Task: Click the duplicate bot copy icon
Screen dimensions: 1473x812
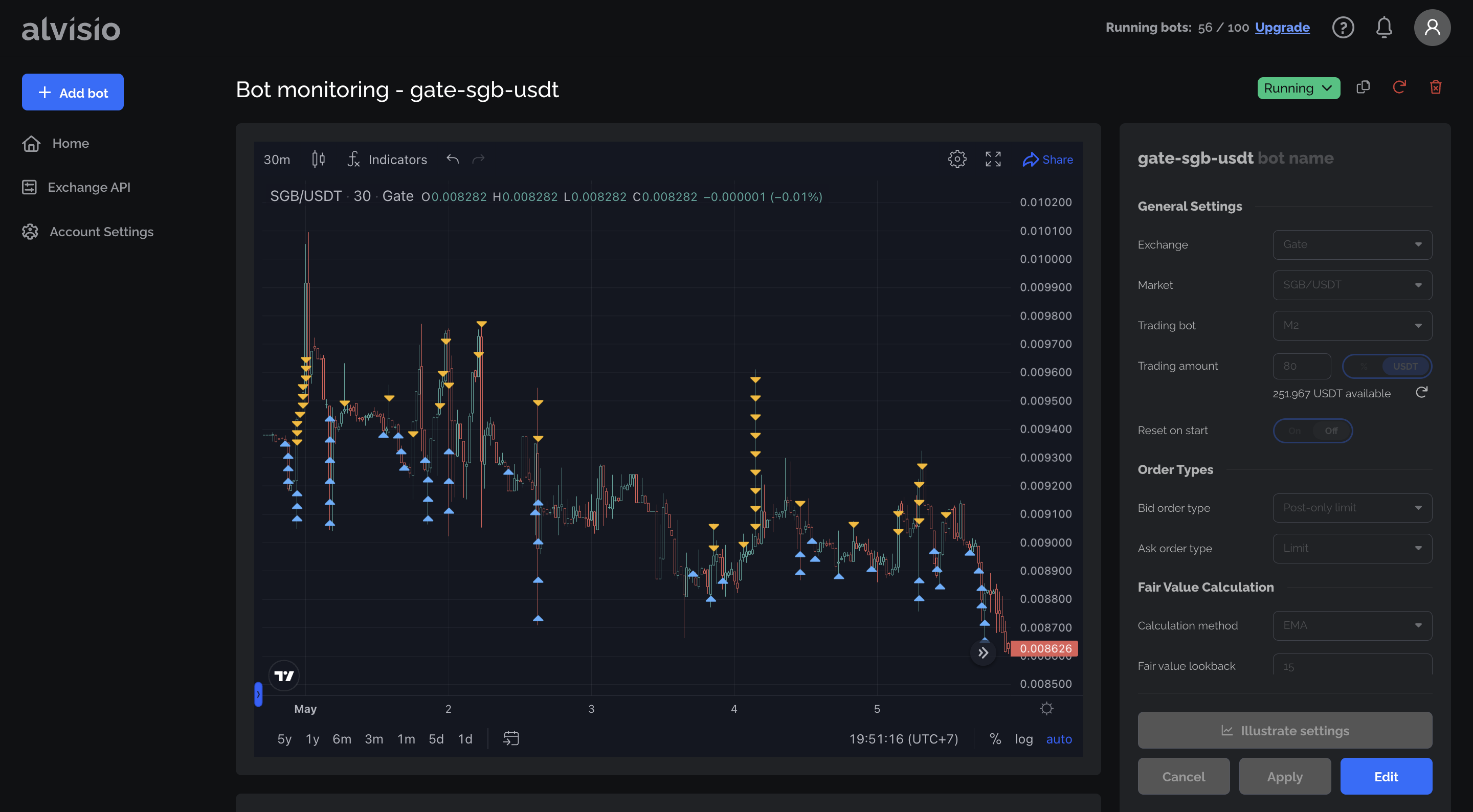Action: coord(1363,87)
